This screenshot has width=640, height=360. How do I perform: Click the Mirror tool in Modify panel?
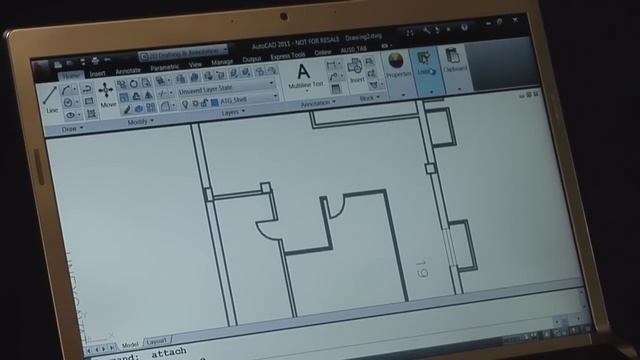pos(149,95)
